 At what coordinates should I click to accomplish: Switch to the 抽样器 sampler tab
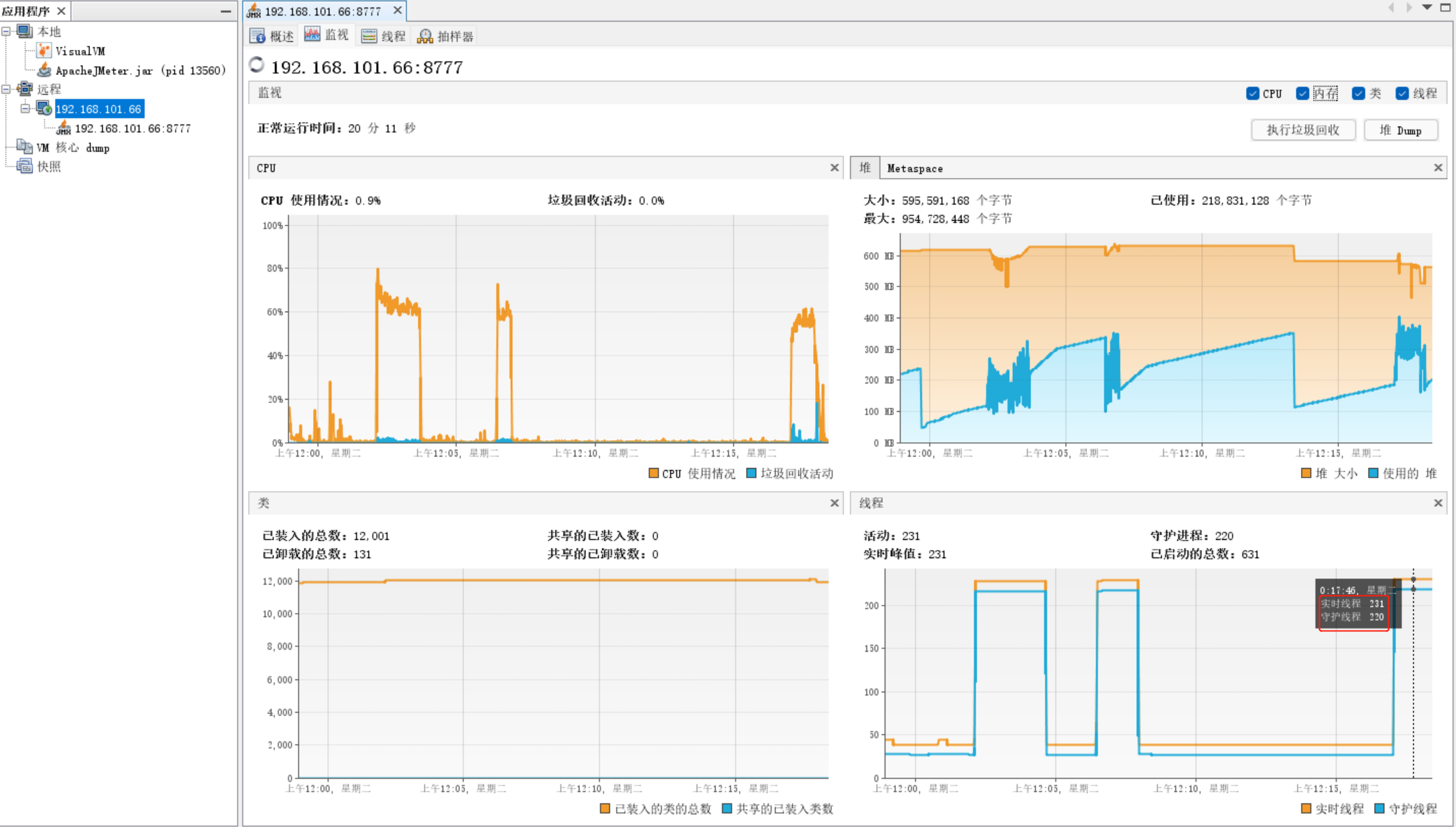click(x=445, y=36)
